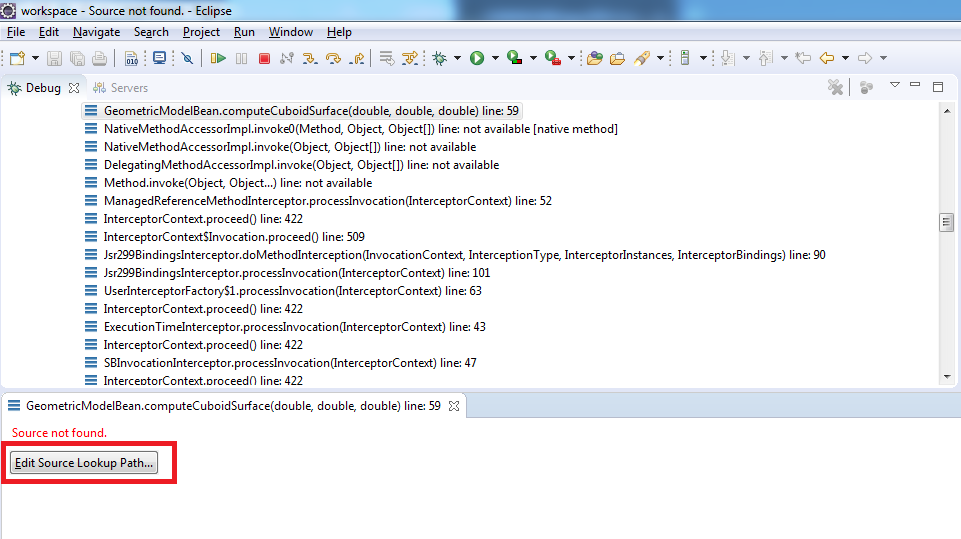Click the Drop to Frame icon
Viewport: 961px width, 539px height.
(387, 58)
